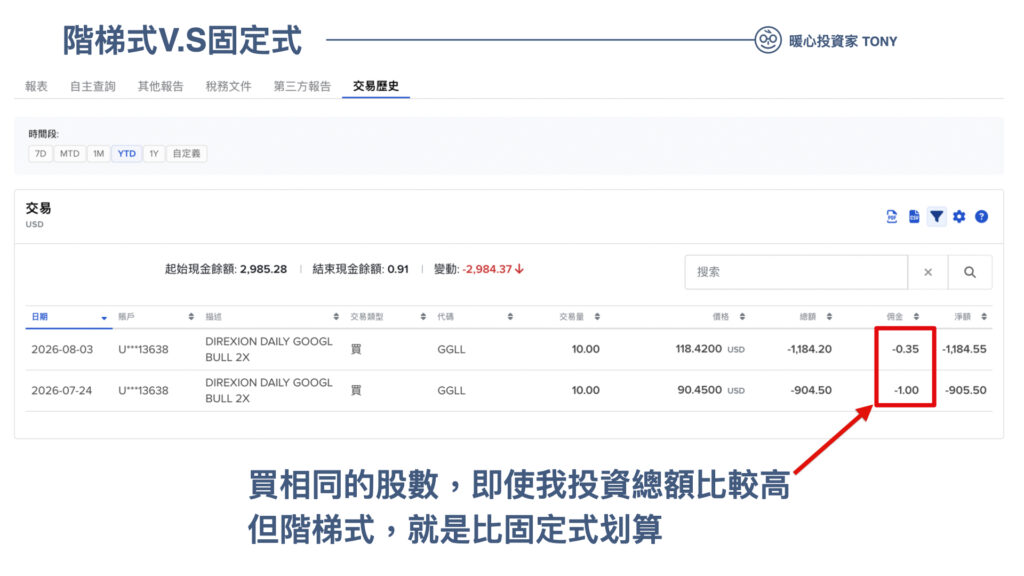Click GGLL code in 2026-08-03 row
This screenshot has width=1024, height=576.
click(x=451, y=349)
